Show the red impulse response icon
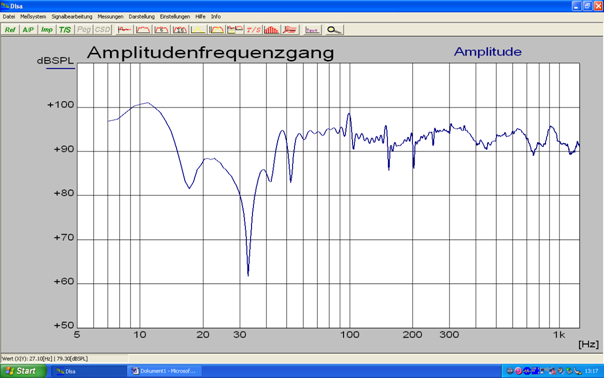Image resolution: width=605 pixels, height=379 pixels. (x=124, y=30)
